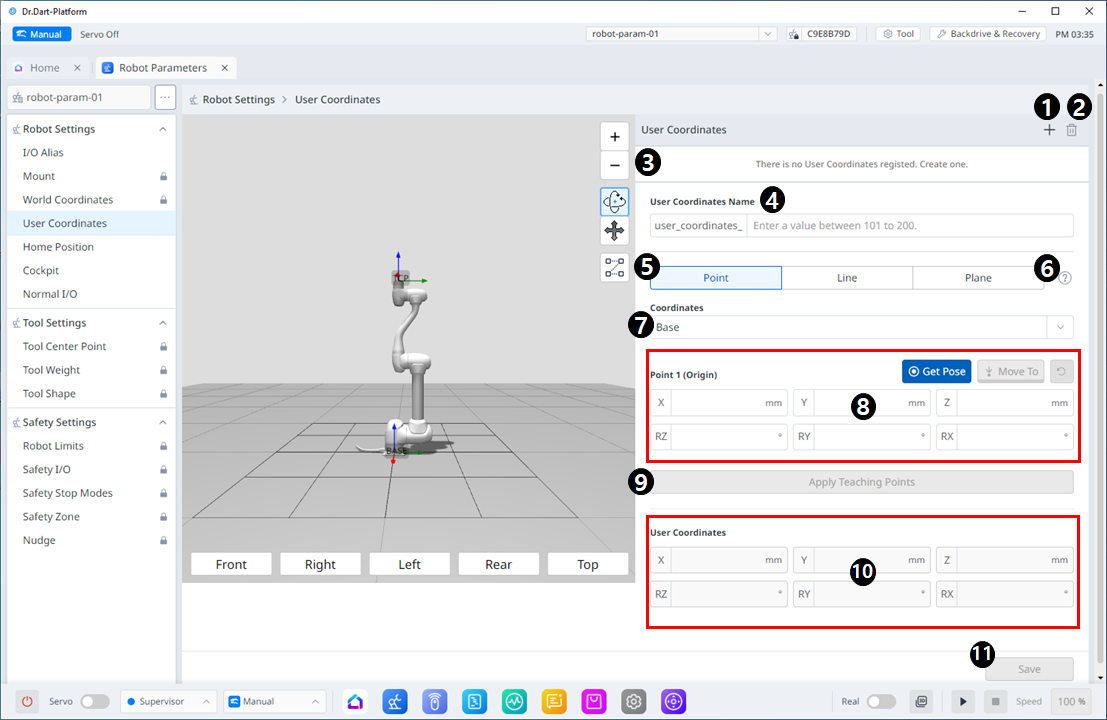Open the Supervisor role dropdown
This screenshot has width=1107, height=720.
coord(168,702)
